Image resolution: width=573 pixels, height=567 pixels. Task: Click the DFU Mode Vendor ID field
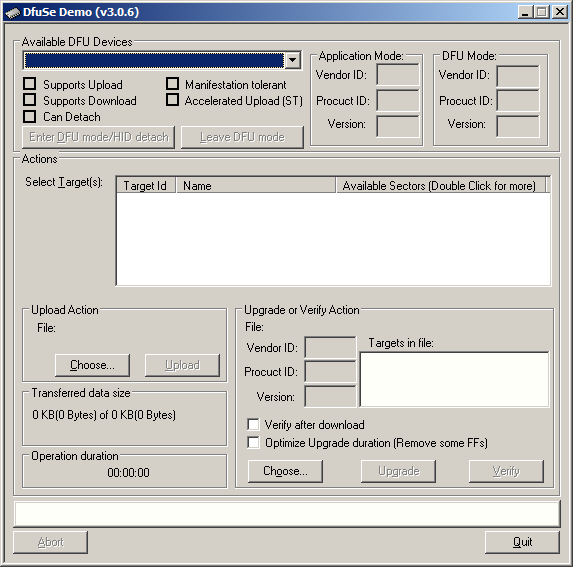pyautogui.click(x=518, y=76)
